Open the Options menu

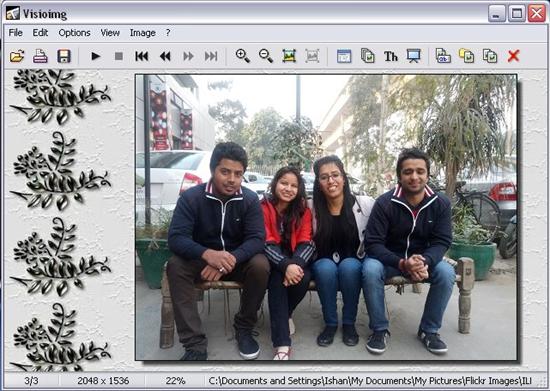(x=74, y=33)
